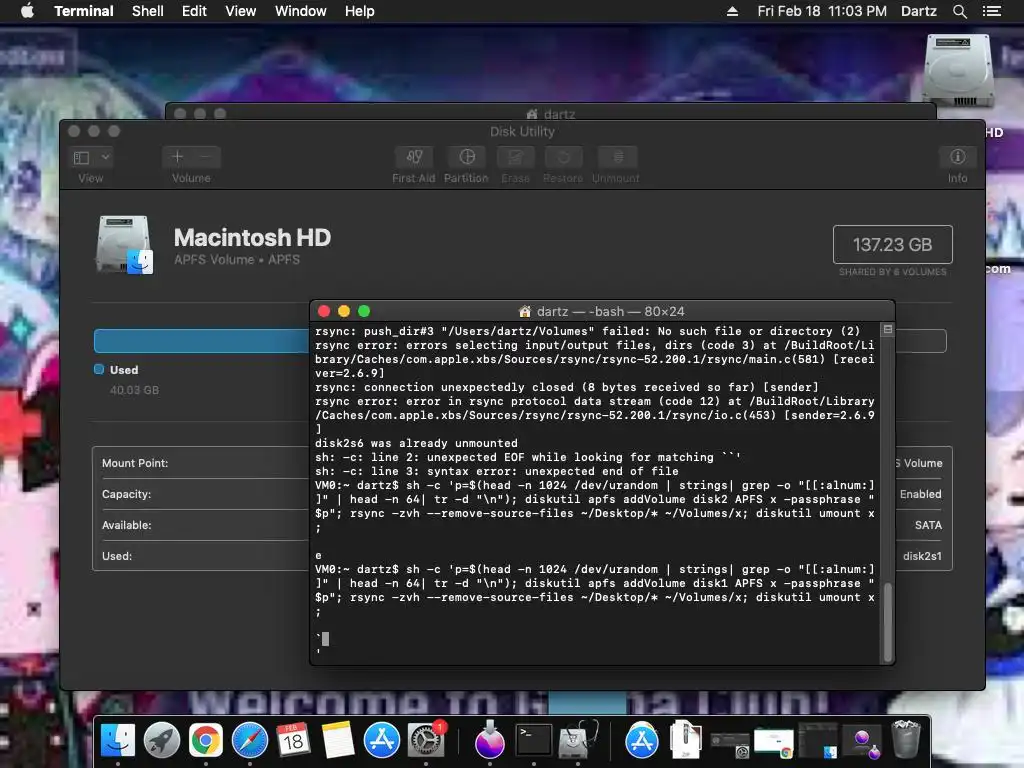Open the Dartz user menu

pyautogui.click(x=918, y=11)
